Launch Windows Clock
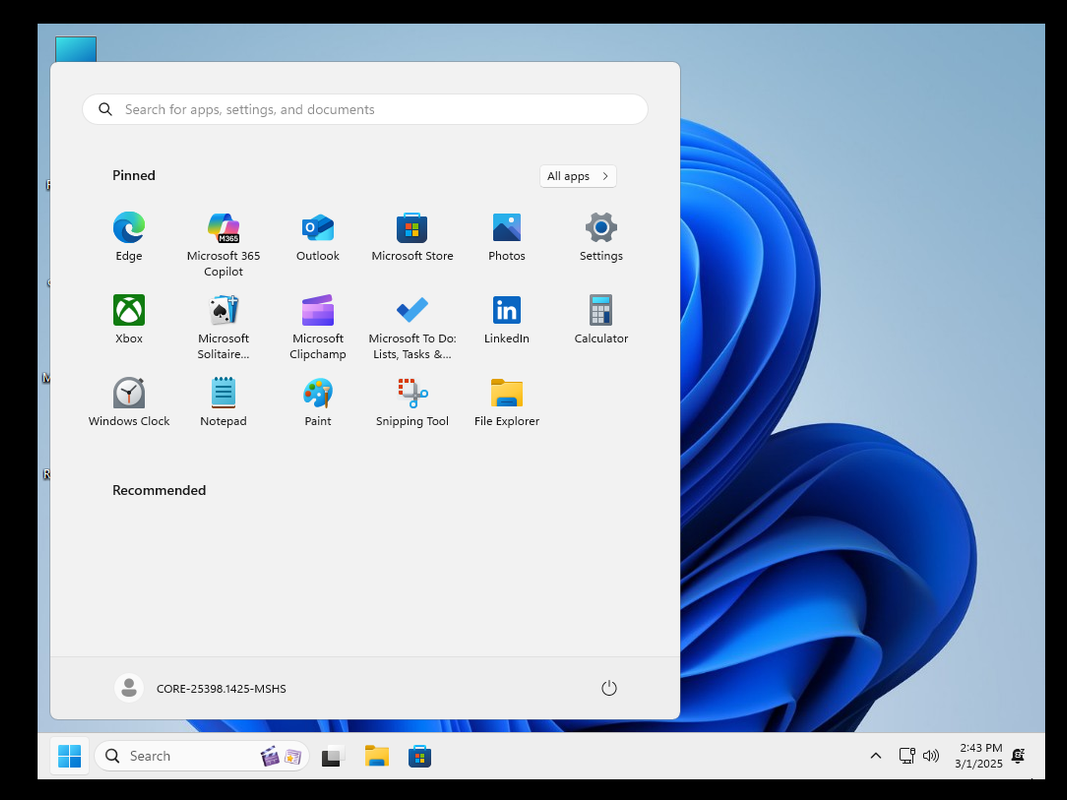 pos(129,402)
